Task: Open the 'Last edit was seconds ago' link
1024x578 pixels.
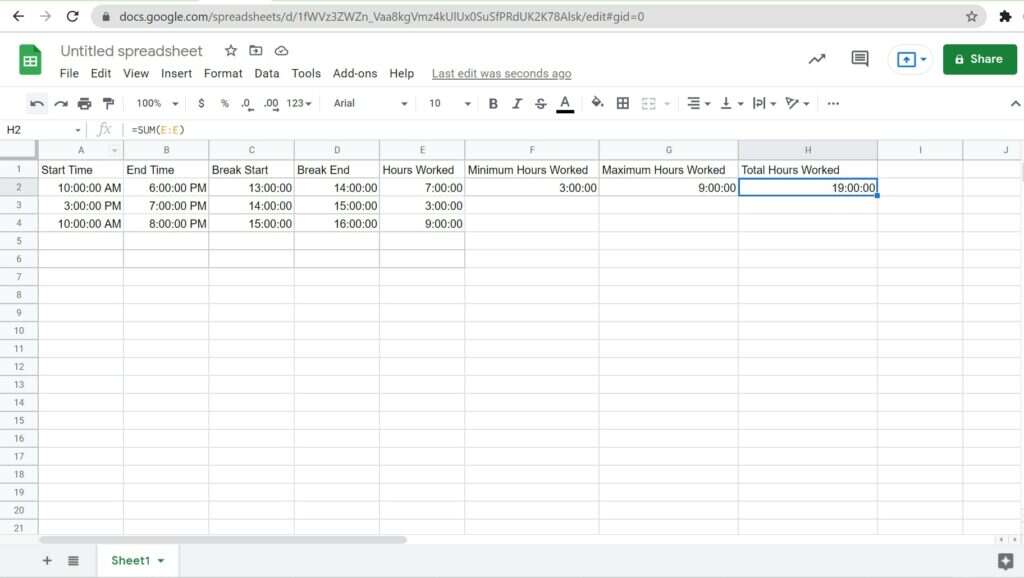Action: pyautogui.click(x=501, y=73)
